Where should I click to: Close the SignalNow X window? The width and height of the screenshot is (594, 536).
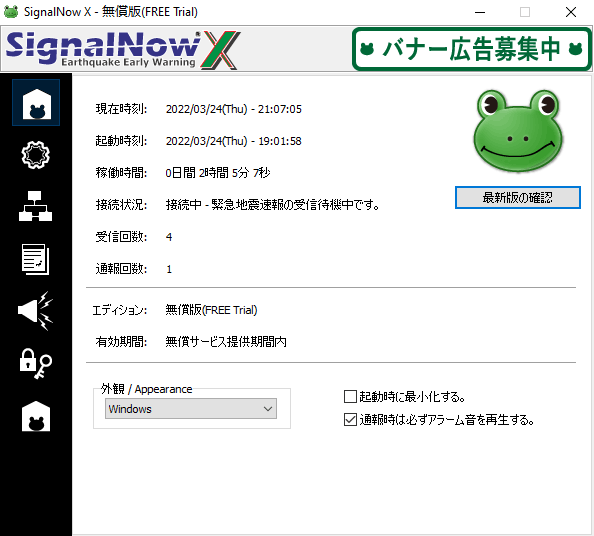571,12
